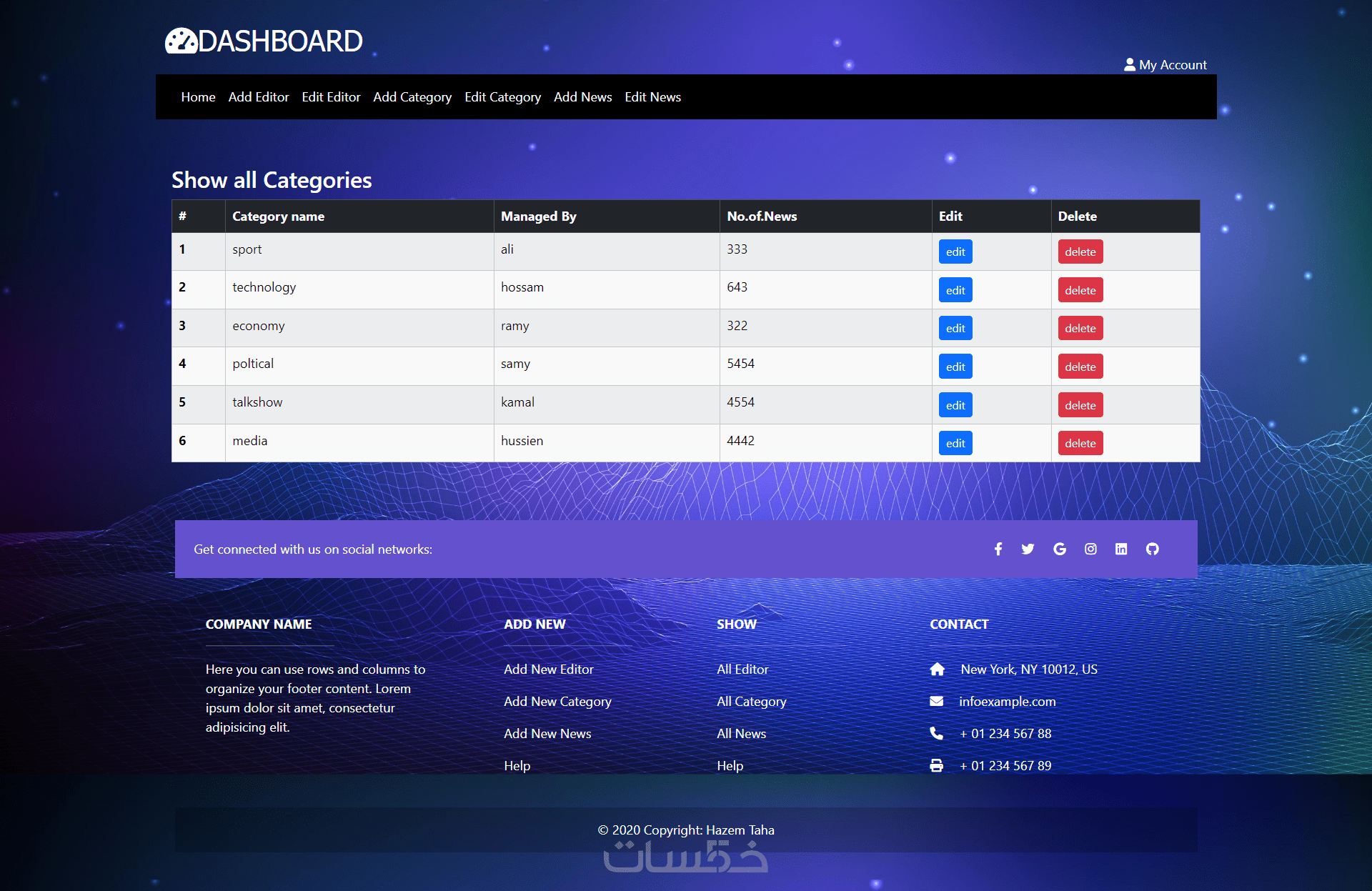The height and width of the screenshot is (891, 1372).
Task: Follow the All News footer link
Action: (741, 733)
